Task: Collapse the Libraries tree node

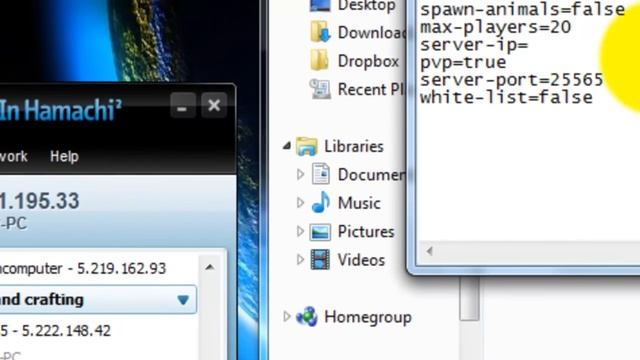Action: 287,146
